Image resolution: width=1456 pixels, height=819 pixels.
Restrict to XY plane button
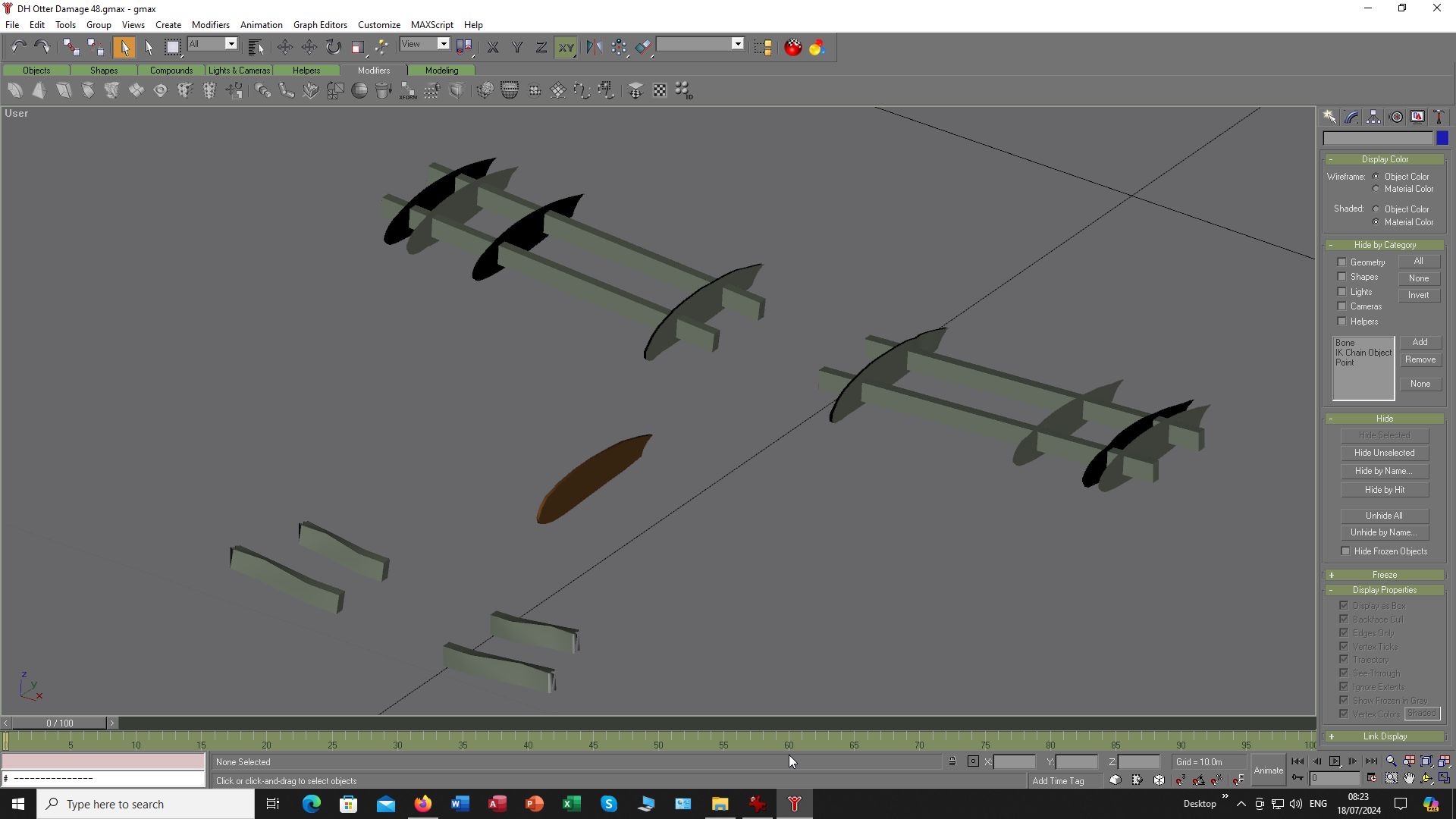tap(566, 47)
